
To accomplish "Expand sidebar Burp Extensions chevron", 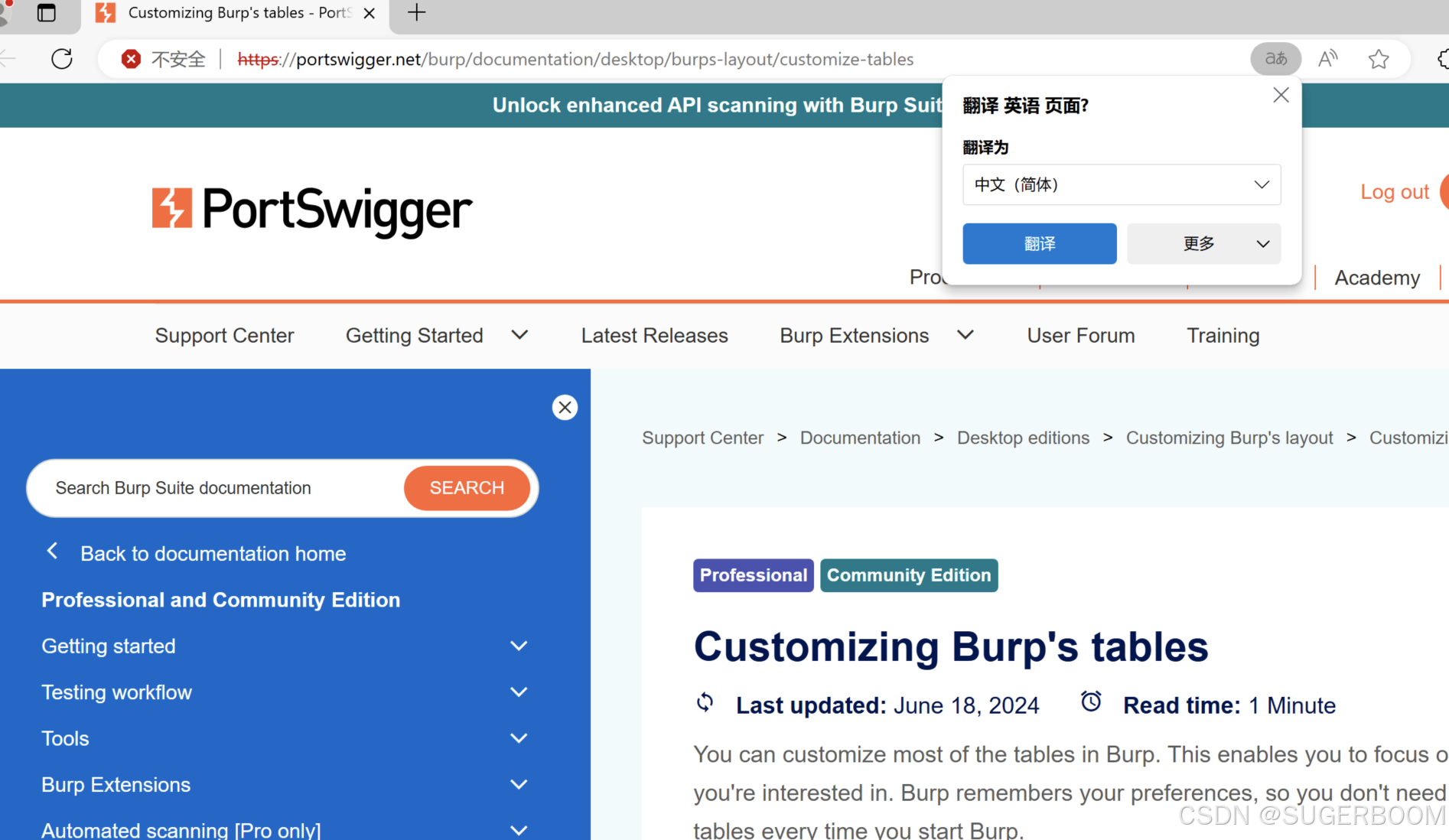I will [x=519, y=784].
